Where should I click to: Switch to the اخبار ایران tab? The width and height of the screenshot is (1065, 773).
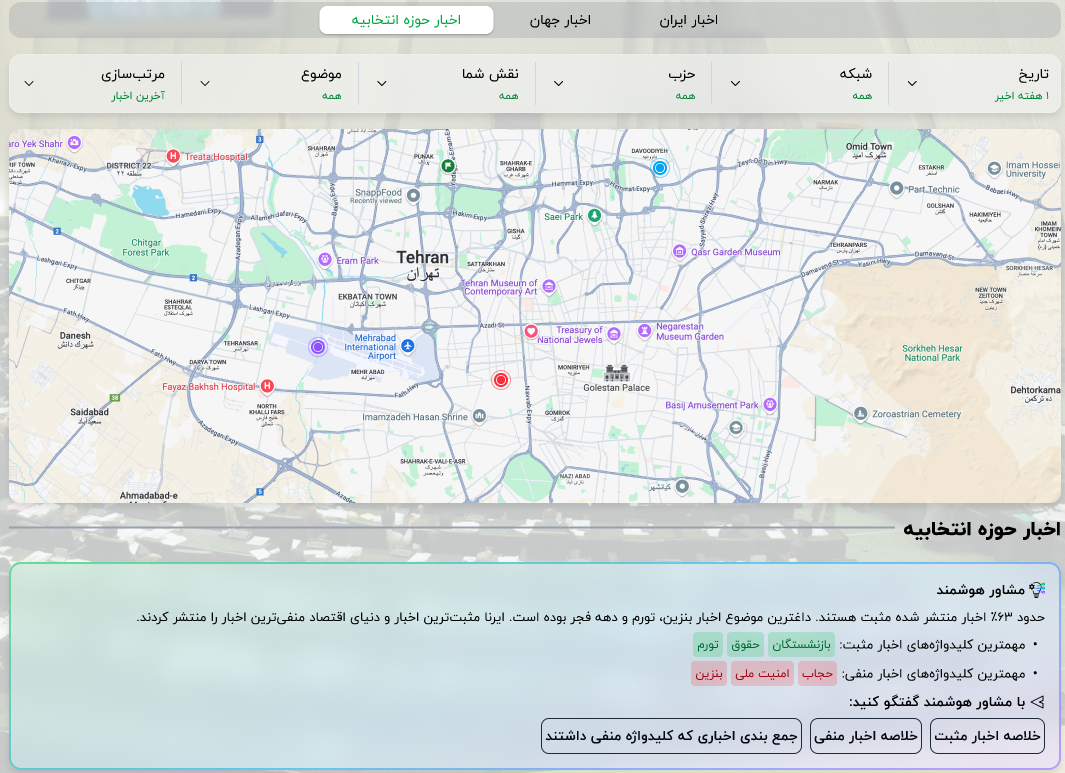point(689,20)
